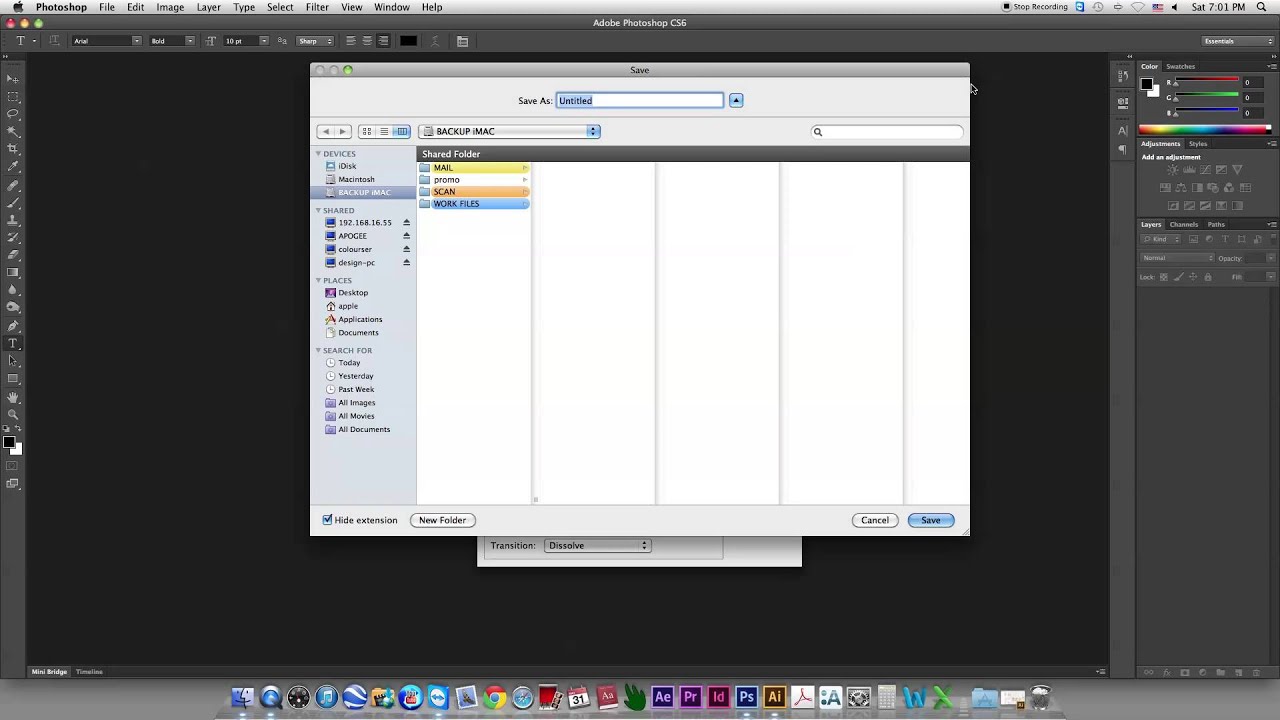Eject the APOGEE shared volume
The image size is (1280, 720).
pyautogui.click(x=406, y=236)
